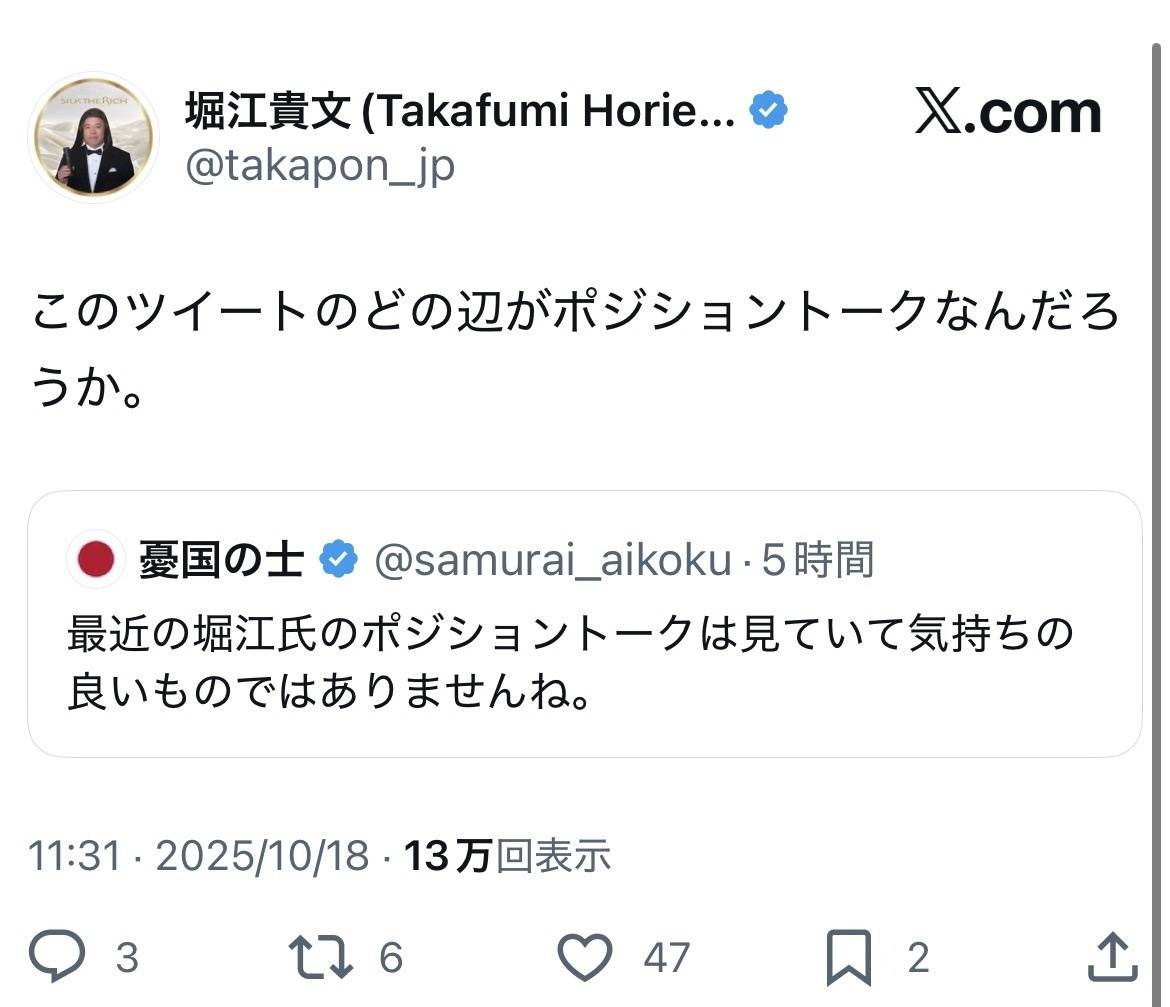Open the @takapon_jp handle link
1170x1007 pixels.
point(320,166)
